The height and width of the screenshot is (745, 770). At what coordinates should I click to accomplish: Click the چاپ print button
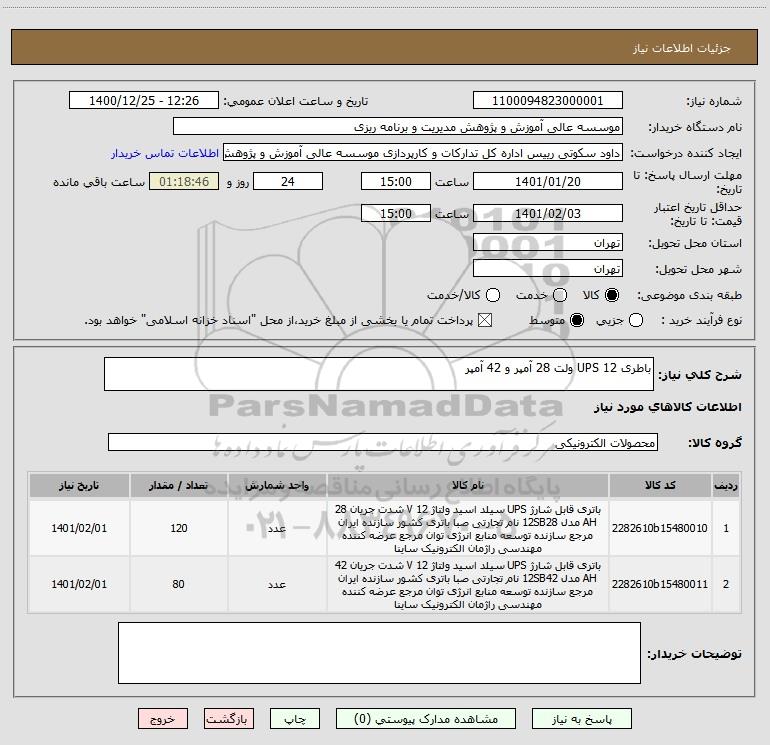coord(295,719)
